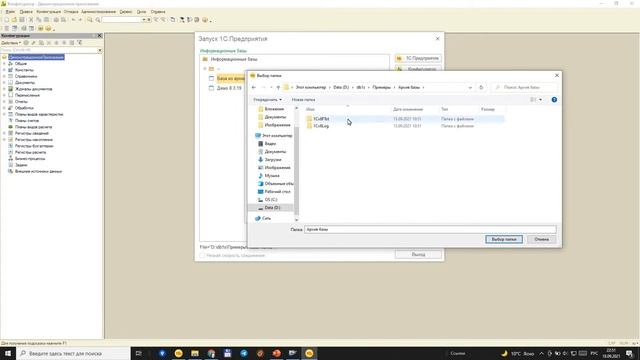Open the Правка menu
The height and width of the screenshot is (360, 640).
(26, 12)
